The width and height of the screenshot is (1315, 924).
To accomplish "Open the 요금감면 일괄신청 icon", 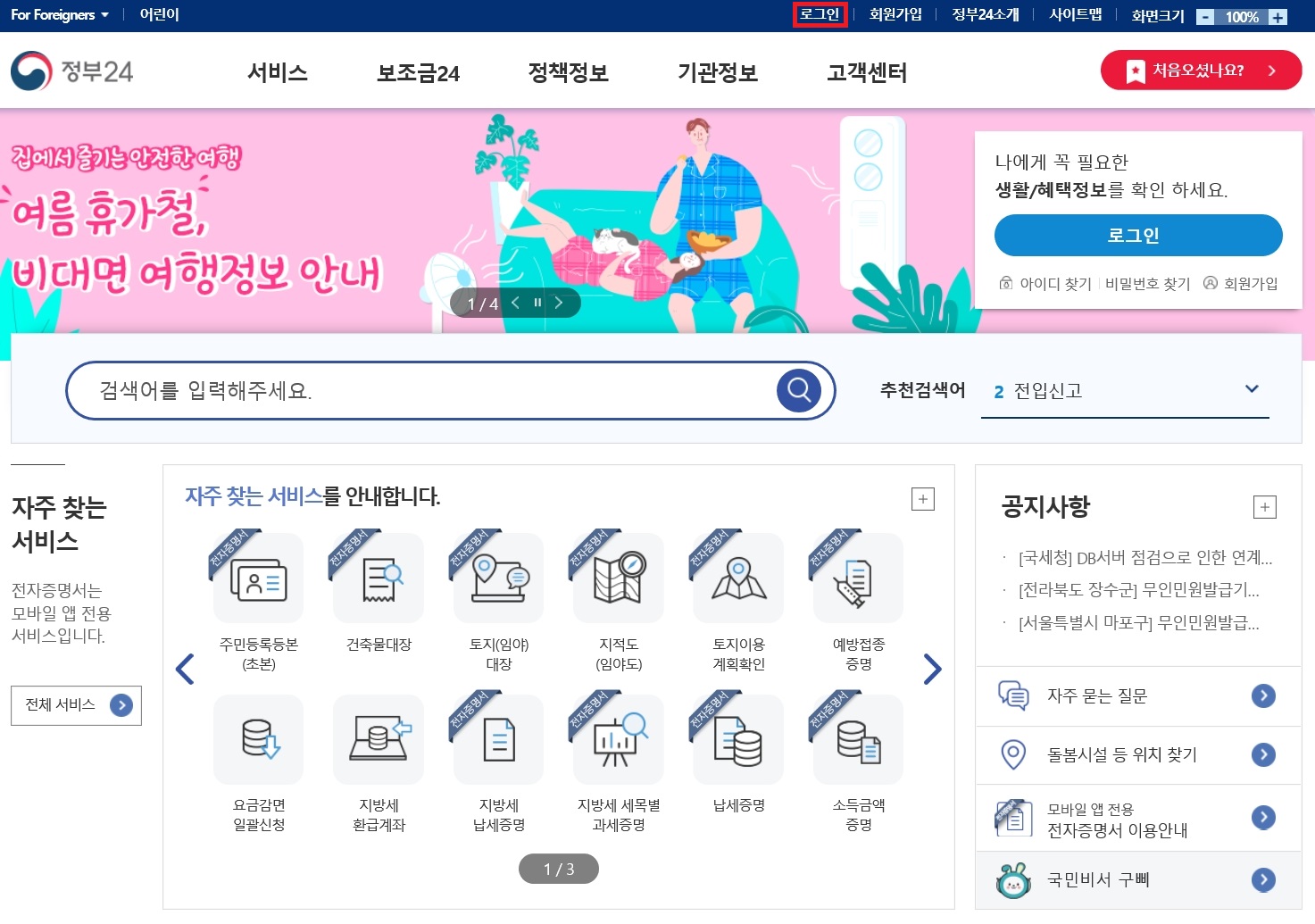I will (258, 739).
